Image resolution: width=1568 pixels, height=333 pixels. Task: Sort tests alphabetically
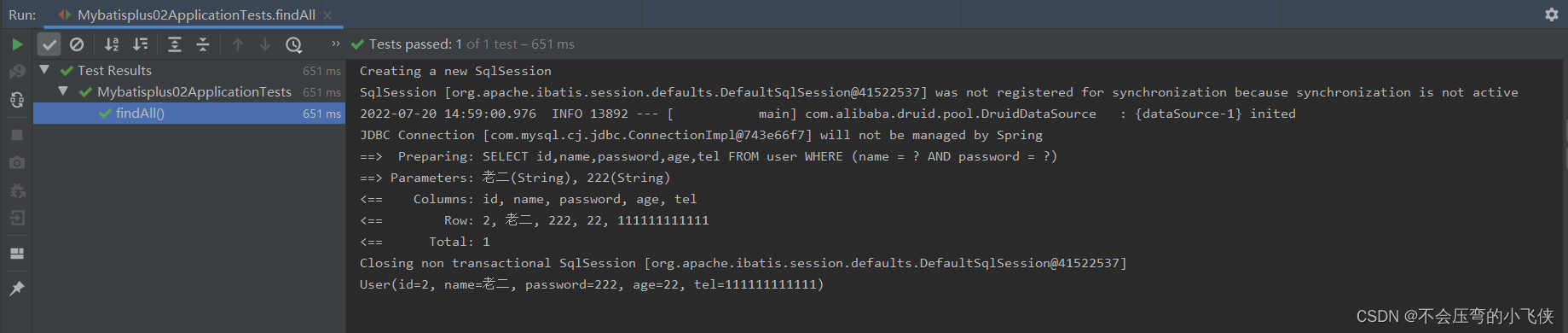(x=112, y=44)
